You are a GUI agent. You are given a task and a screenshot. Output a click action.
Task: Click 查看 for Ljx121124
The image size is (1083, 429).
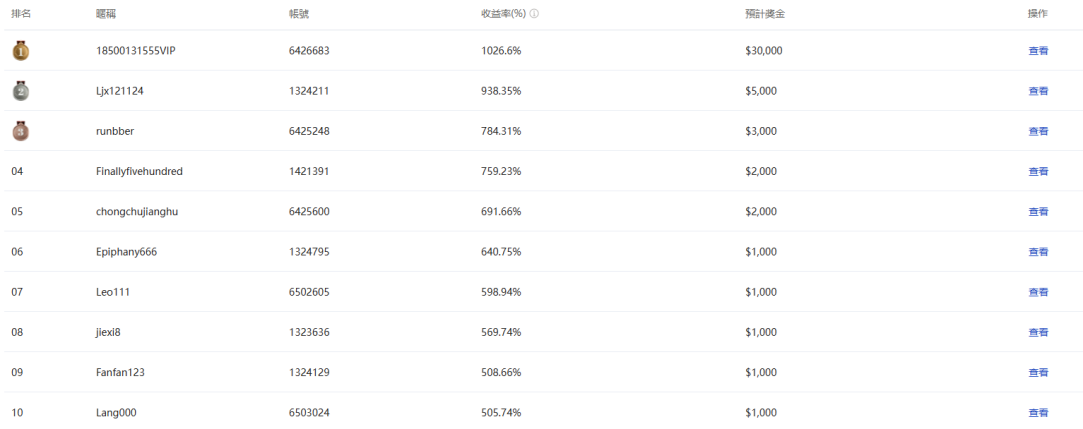1038,91
